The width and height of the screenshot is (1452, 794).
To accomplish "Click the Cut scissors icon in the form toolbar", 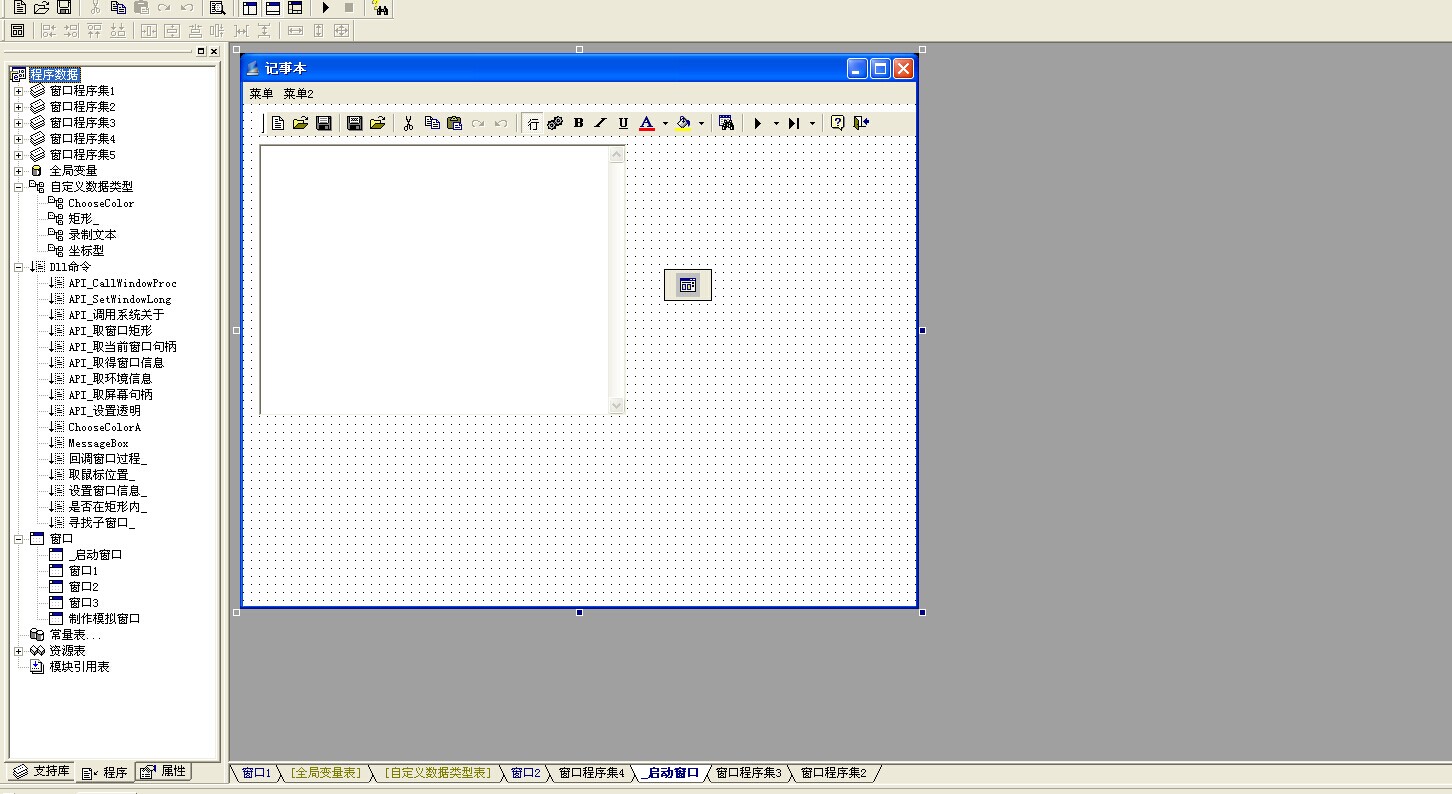I will tap(408, 123).
